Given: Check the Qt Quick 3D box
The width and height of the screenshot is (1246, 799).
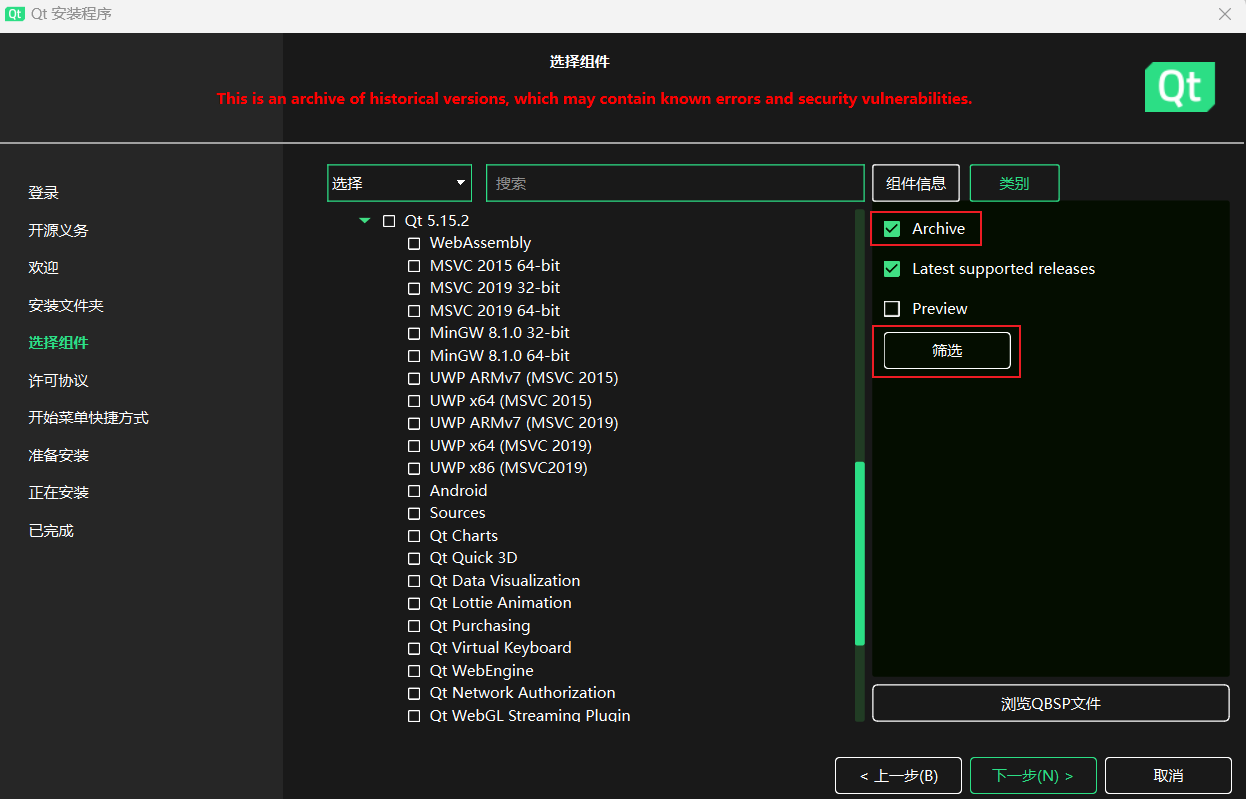Looking at the screenshot, I should (x=414, y=558).
